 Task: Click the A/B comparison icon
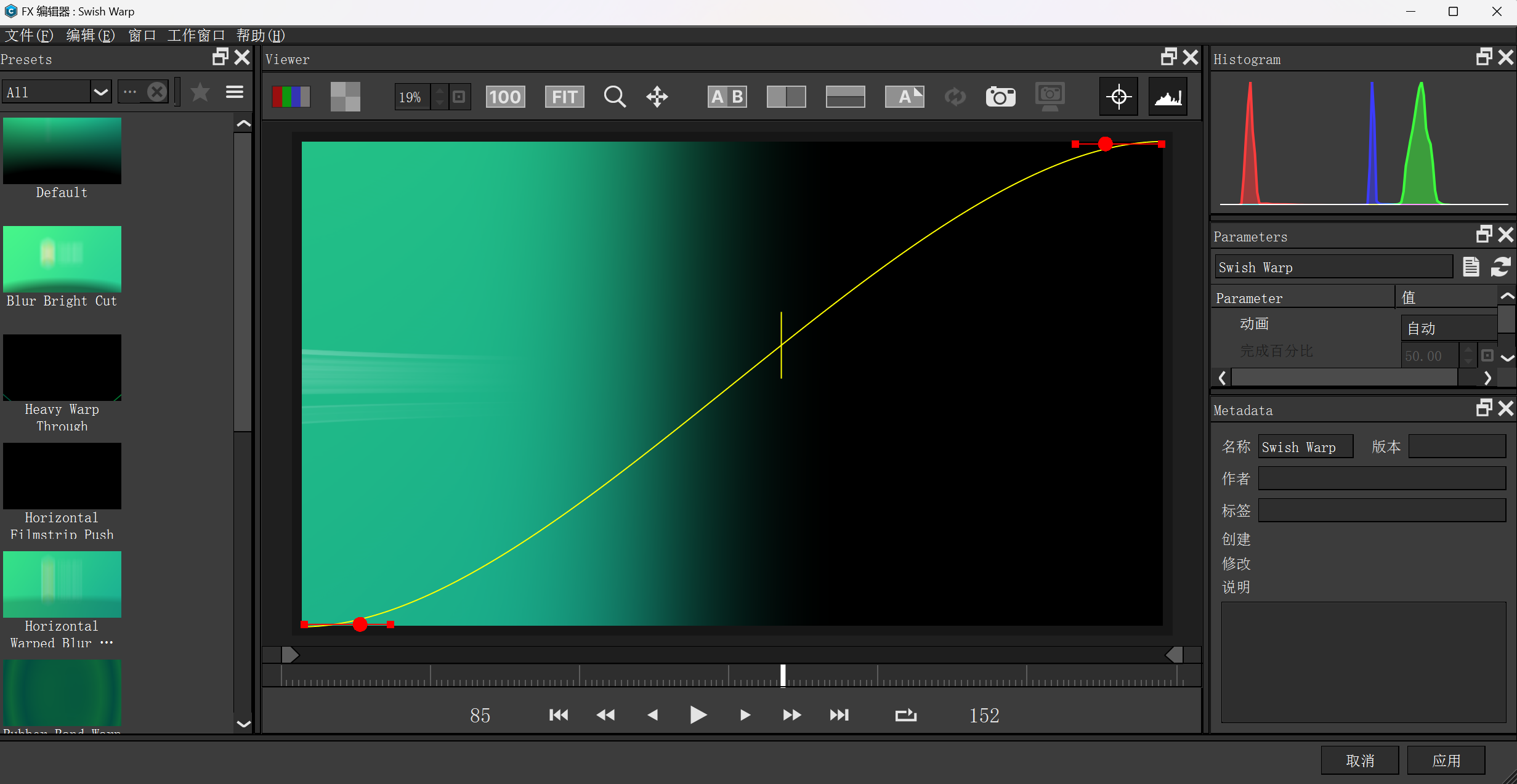point(727,97)
